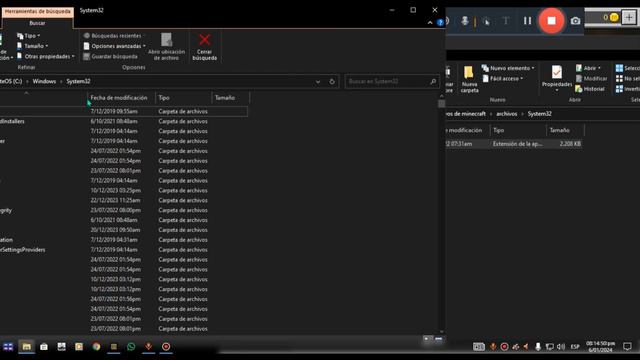The image size is (640, 360).
Task: Open Fácil acceso dropdown in back window
Action: (x=502, y=78)
